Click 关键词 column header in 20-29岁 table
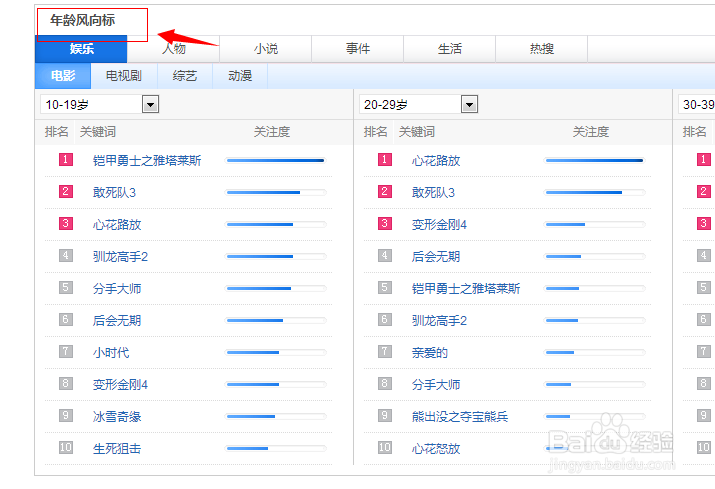Screen dimensions: 715x489 click(417, 132)
